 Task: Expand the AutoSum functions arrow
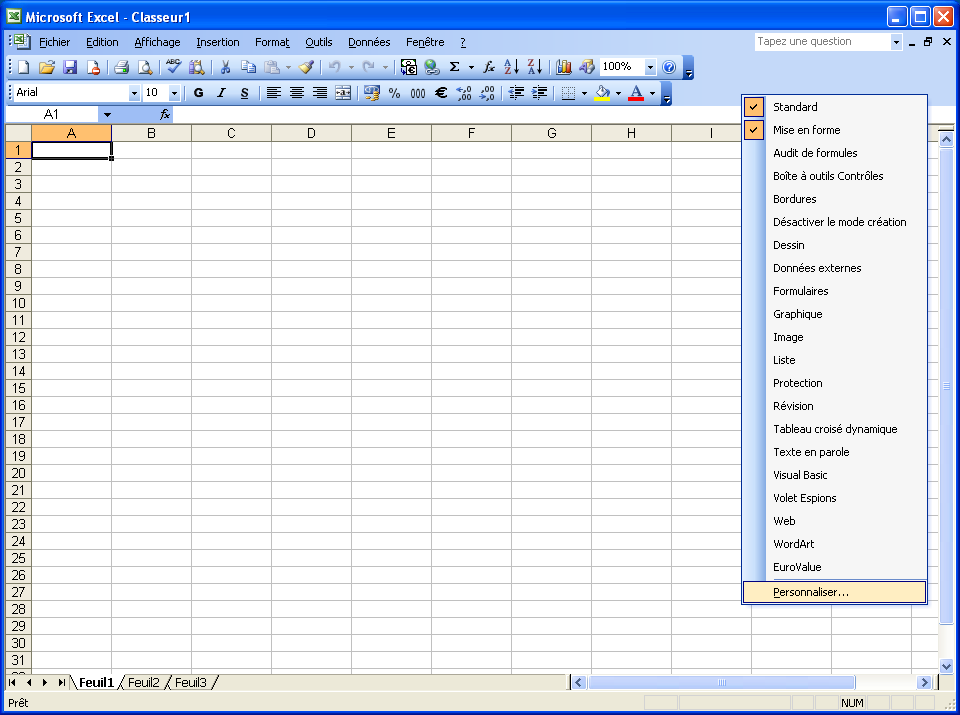click(x=471, y=67)
